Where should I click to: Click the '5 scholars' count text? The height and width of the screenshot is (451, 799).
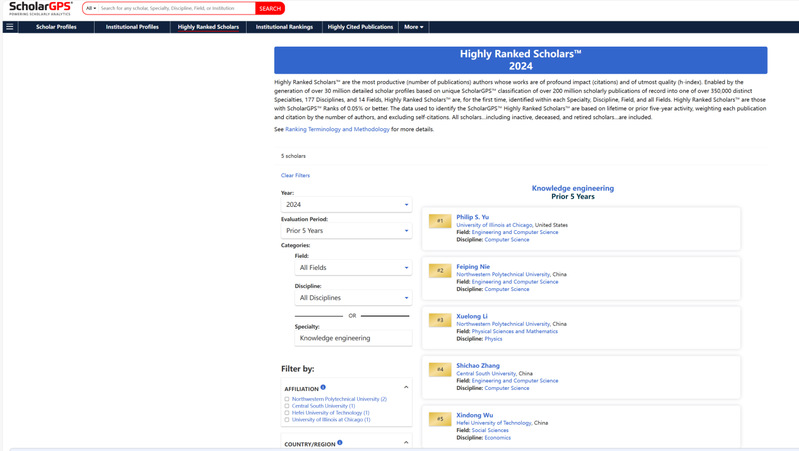coord(294,156)
